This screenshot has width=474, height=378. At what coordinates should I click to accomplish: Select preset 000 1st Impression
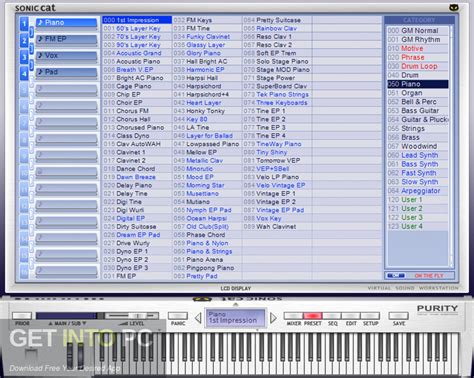pyautogui.click(x=137, y=20)
